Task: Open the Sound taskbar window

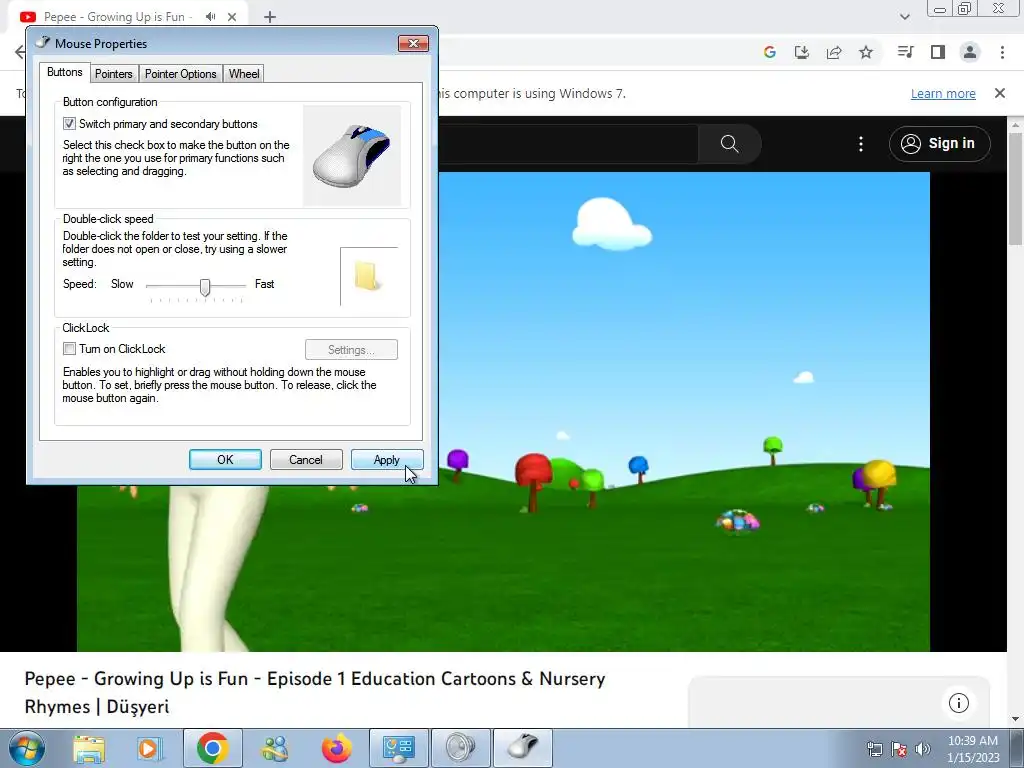Action: tap(461, 748)
